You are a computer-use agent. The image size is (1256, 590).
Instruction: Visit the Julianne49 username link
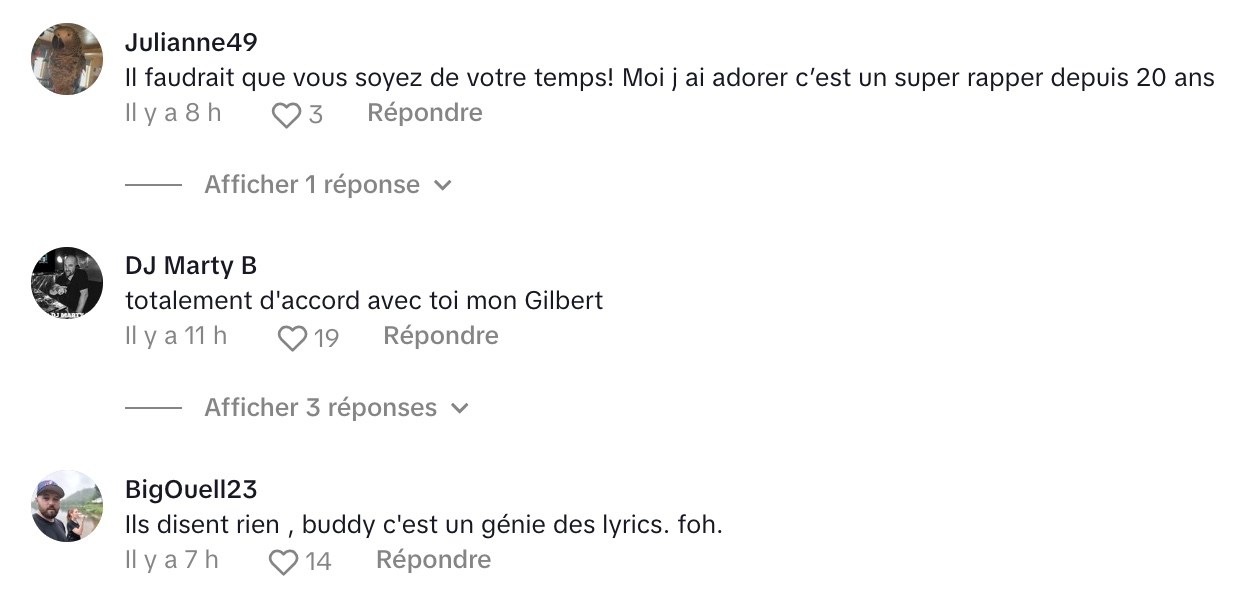(191, 43)
